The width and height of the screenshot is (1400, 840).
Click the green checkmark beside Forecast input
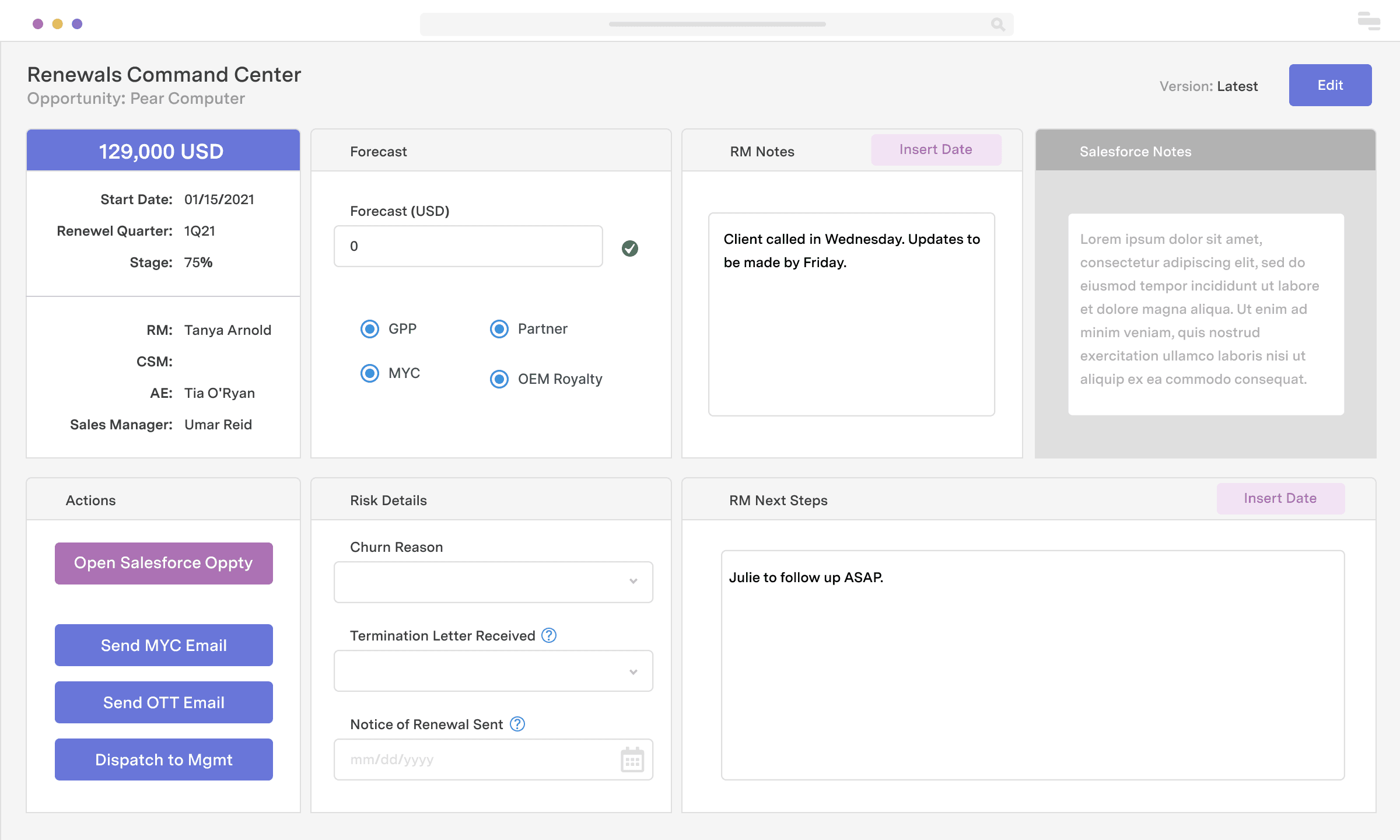tap(630, 248)
